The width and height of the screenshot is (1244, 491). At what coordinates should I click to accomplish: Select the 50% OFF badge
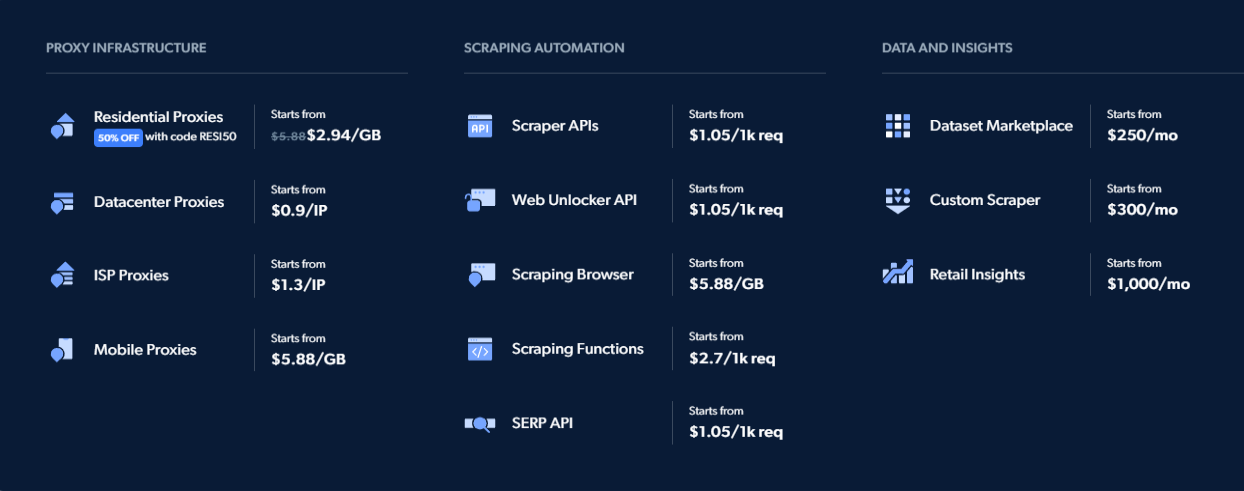[118, 138]
